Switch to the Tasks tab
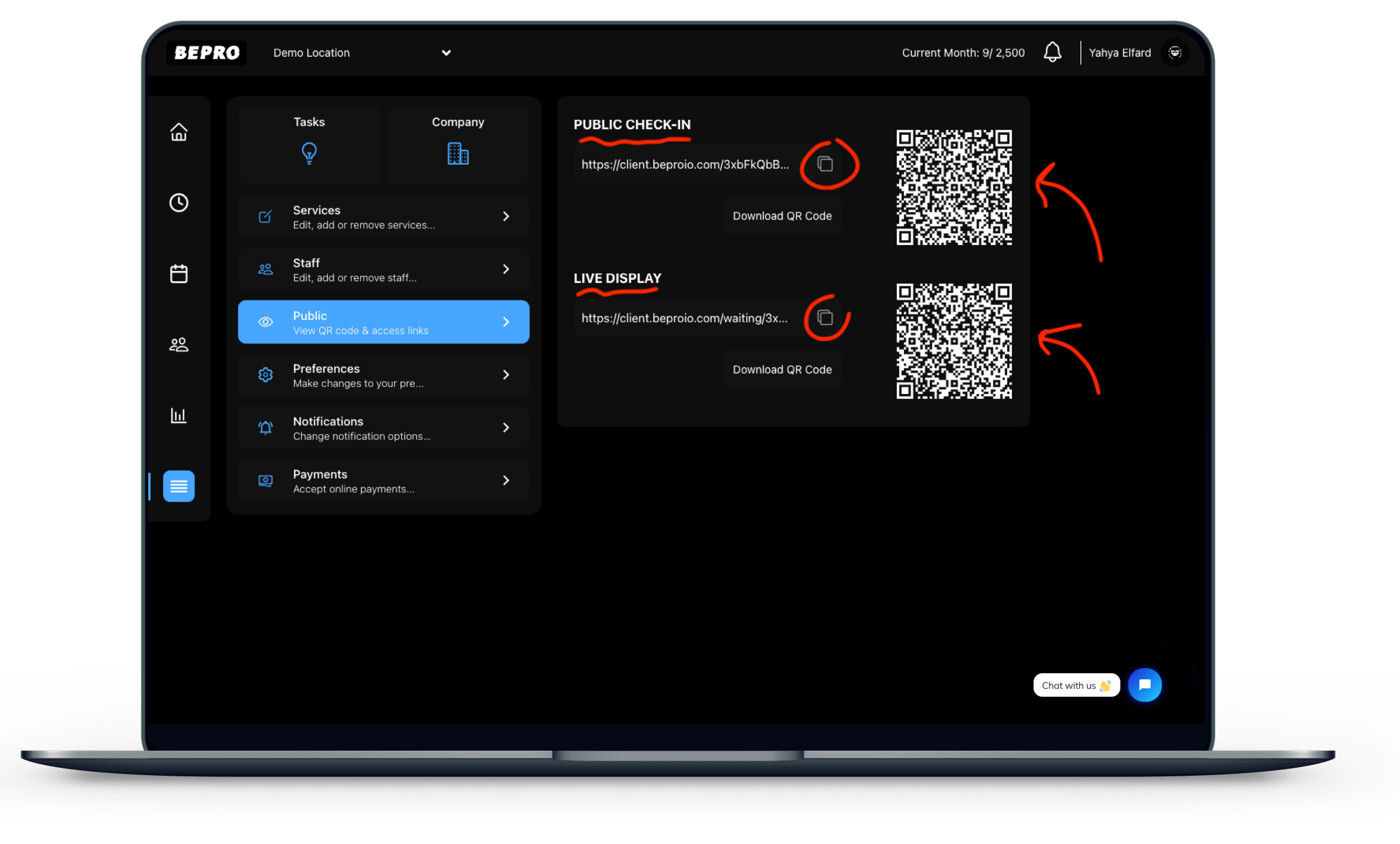 (x=309, y=145)
